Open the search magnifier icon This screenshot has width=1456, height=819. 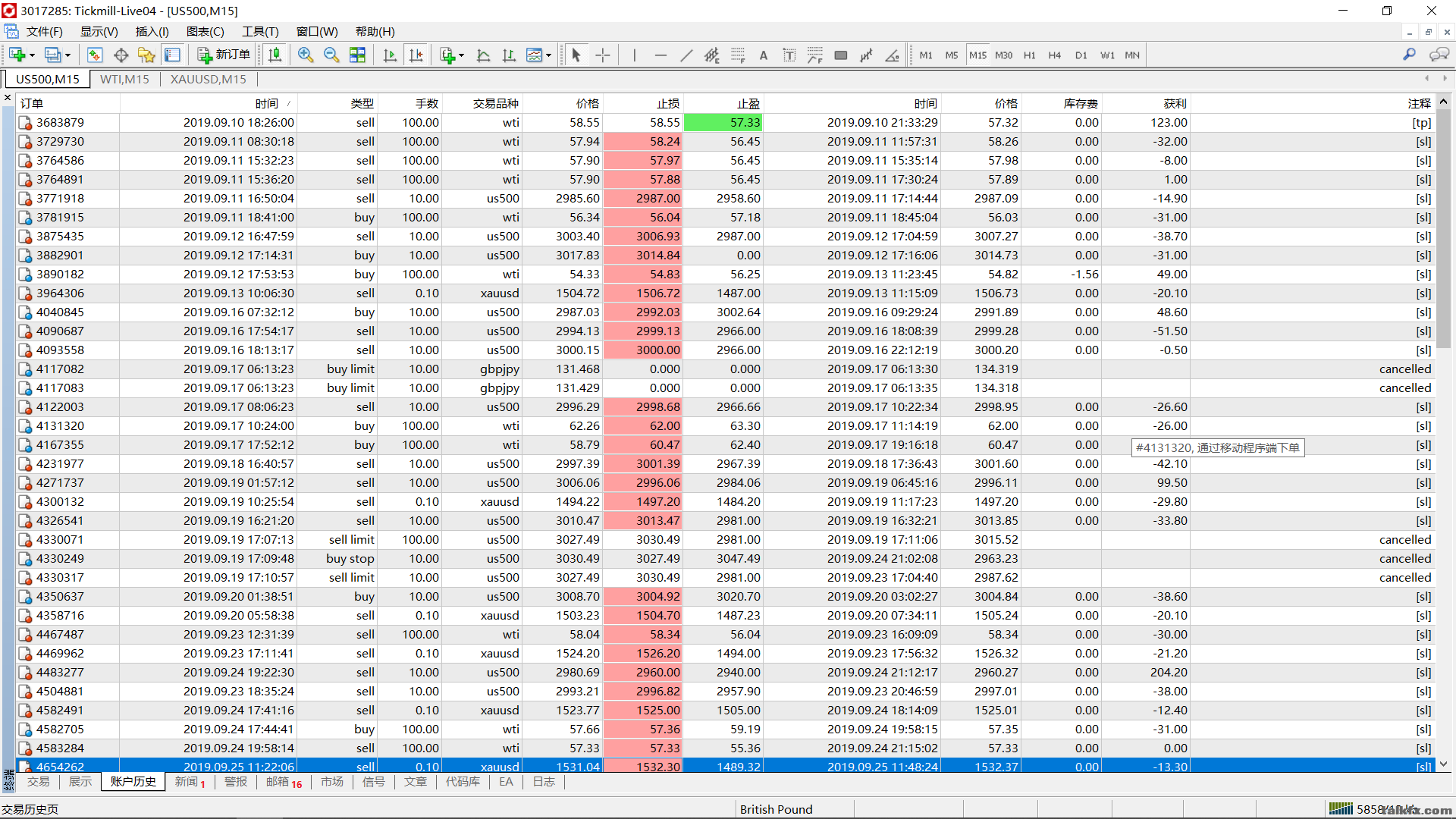click(x=1409, y=55)
